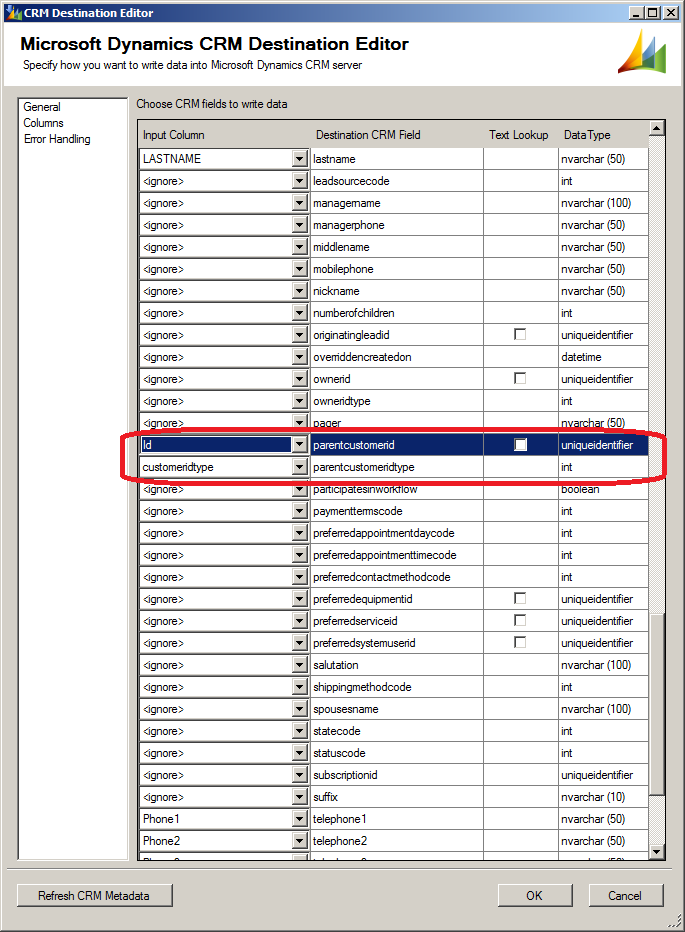Screen dimensions: 685x932
Task: Click the shippingmethodcode field cell
Action: [397, 687]
